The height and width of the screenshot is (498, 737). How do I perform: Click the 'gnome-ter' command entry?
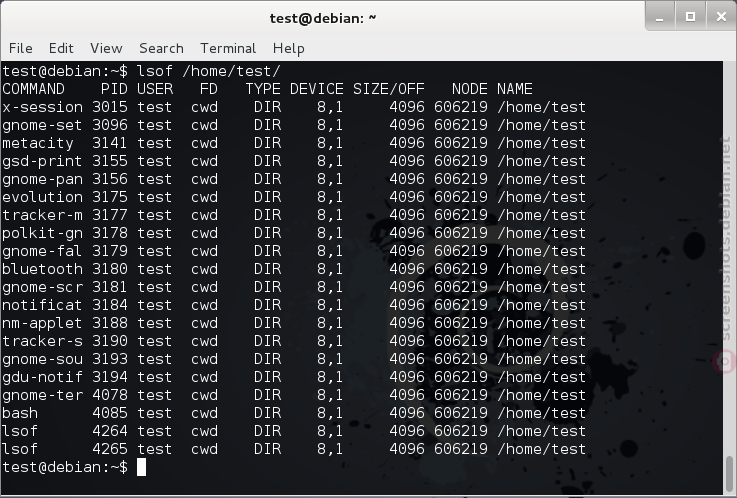coord(42,395)
